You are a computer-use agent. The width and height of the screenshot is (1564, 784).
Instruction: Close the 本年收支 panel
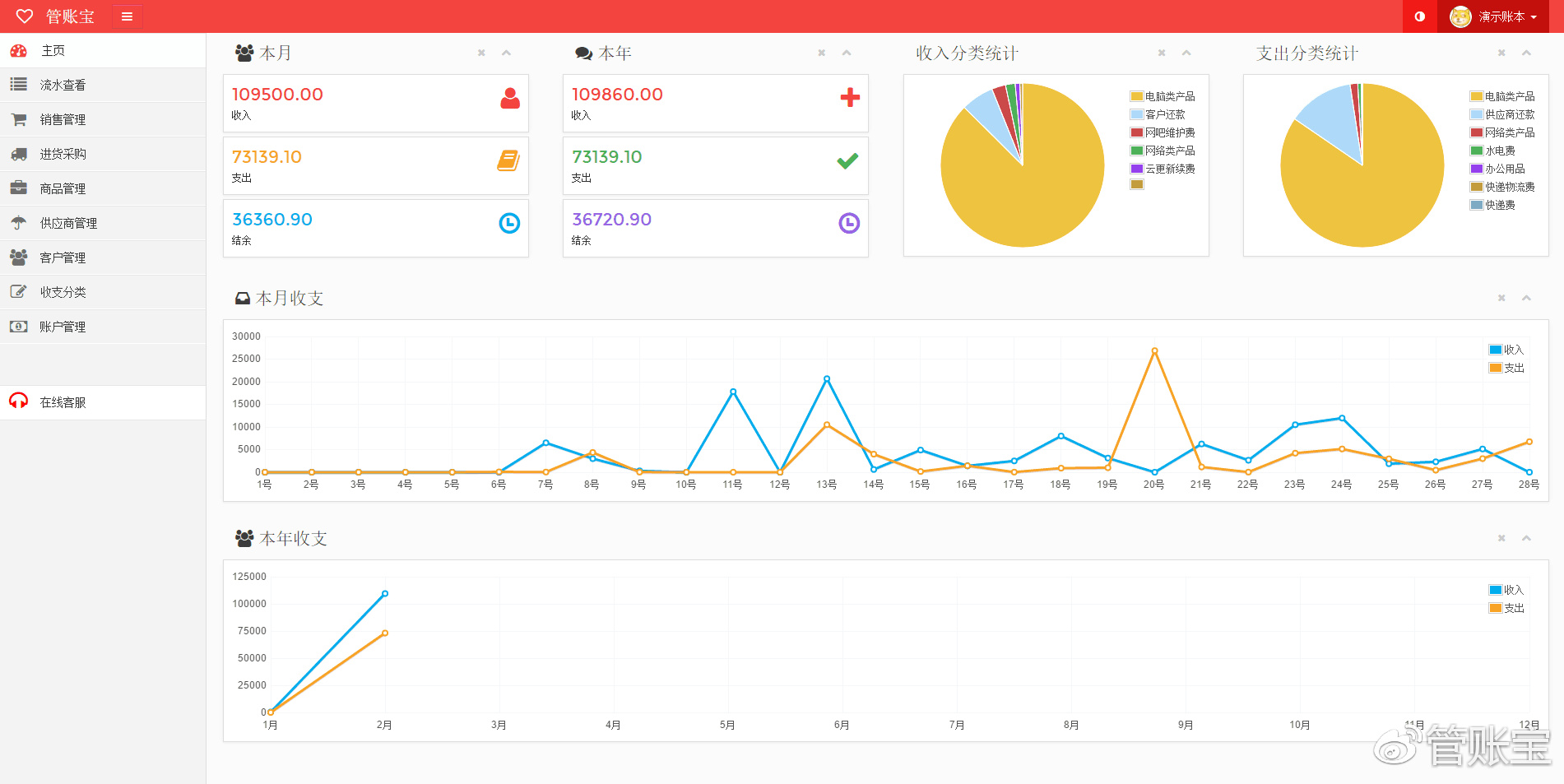click(1501, 538)
